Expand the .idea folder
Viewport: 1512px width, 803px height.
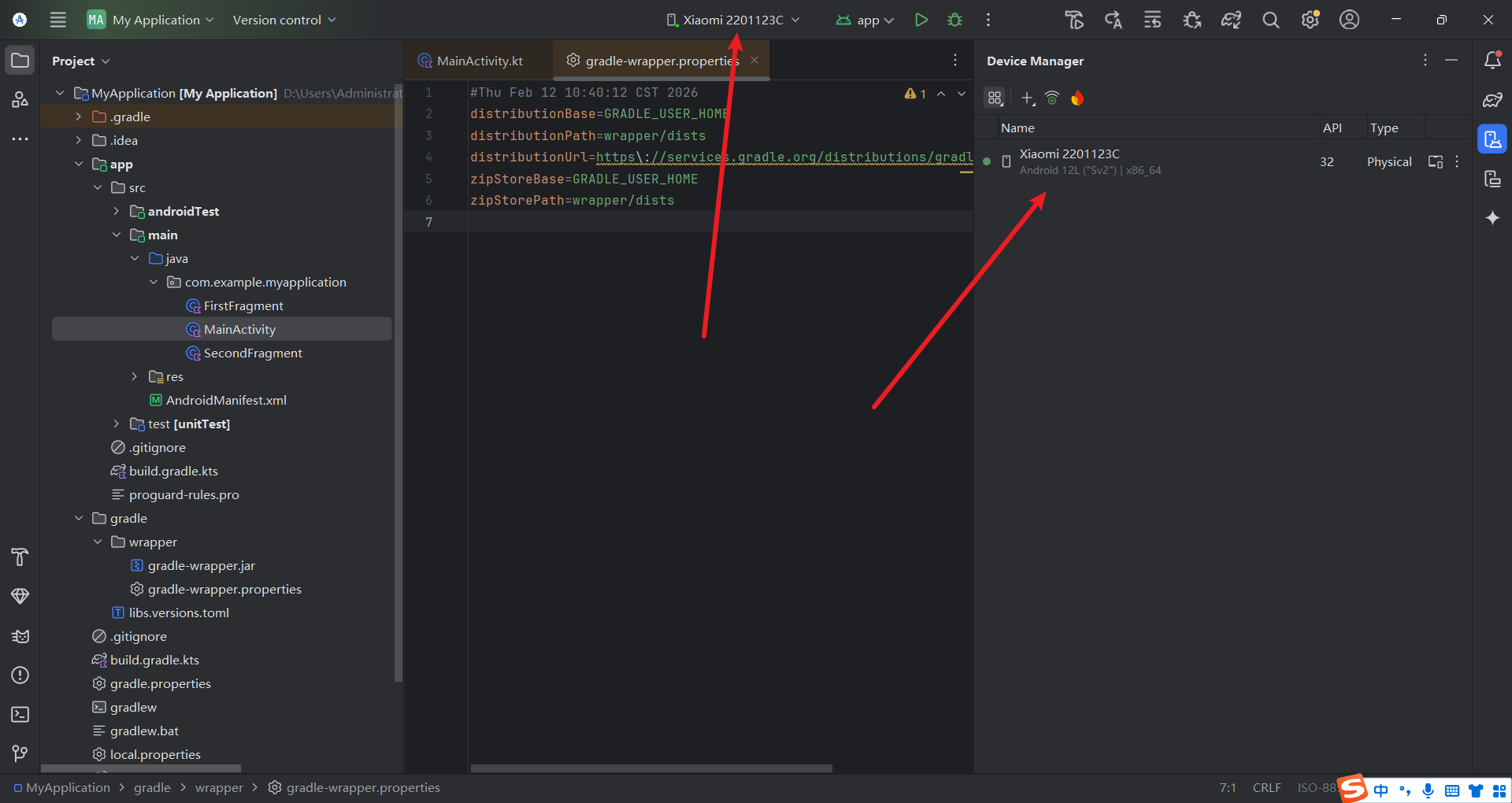[x=78, y=140]
